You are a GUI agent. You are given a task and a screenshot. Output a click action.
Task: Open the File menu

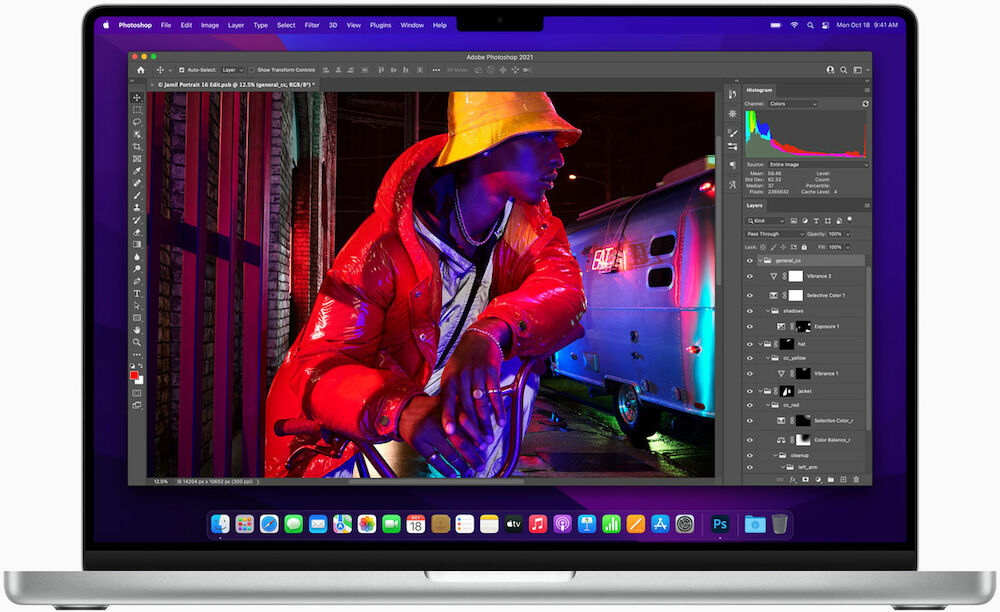pos(166,26)
